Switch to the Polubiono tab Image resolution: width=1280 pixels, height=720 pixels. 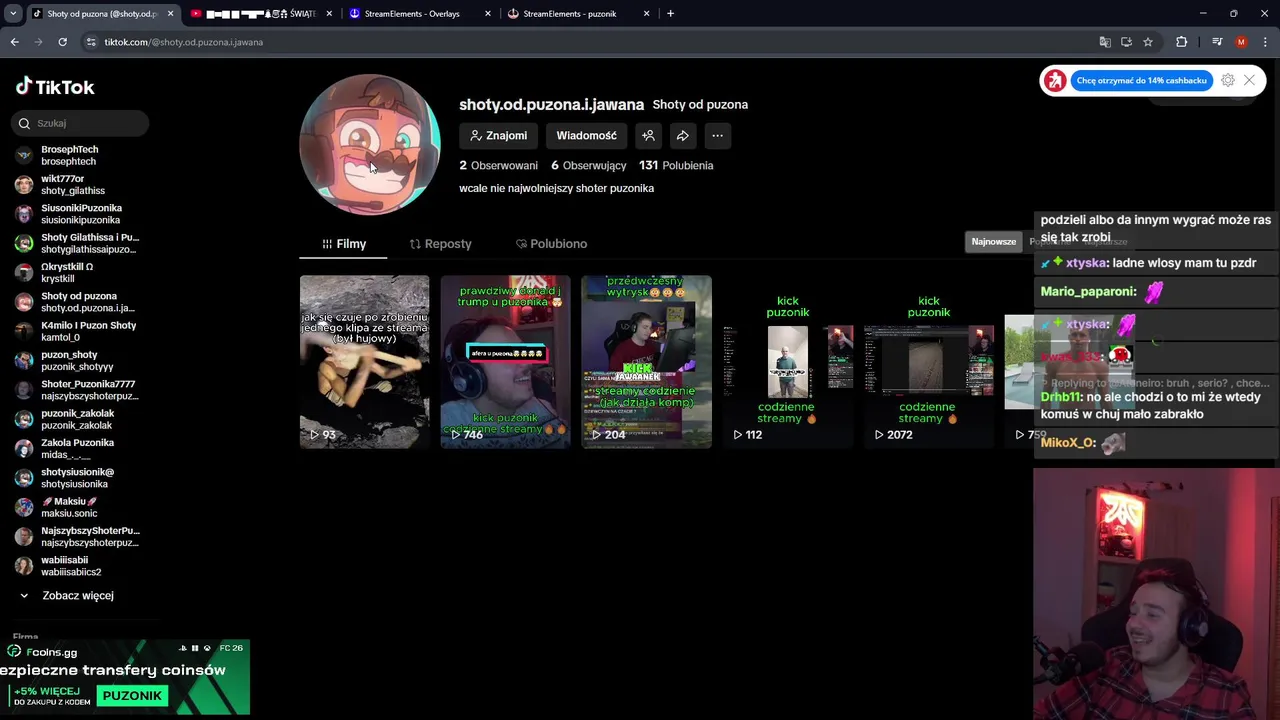pyautogui.click(x=551, y=244)
